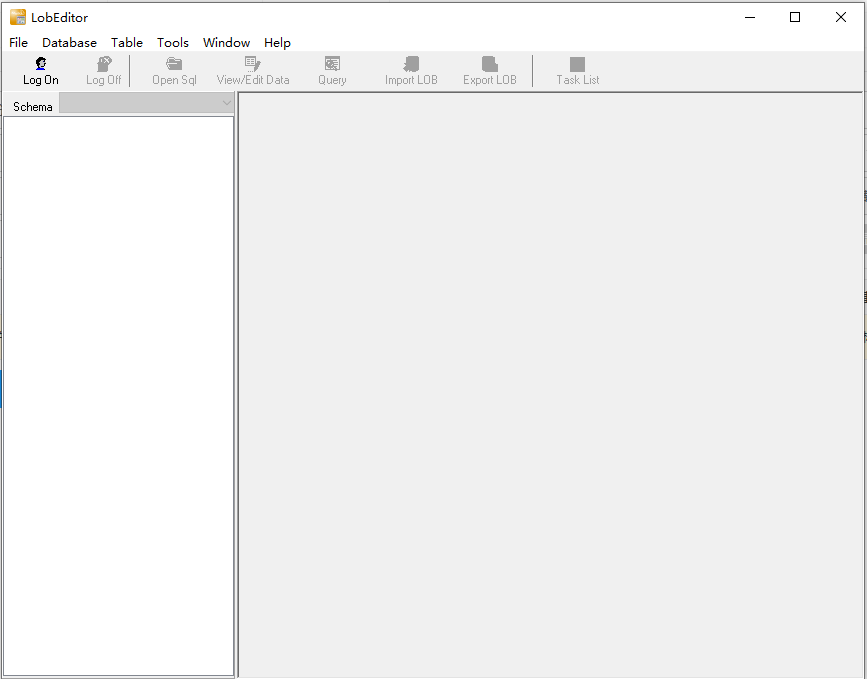
Task: Click the Import LOB icon
Action: pos(411,64)
